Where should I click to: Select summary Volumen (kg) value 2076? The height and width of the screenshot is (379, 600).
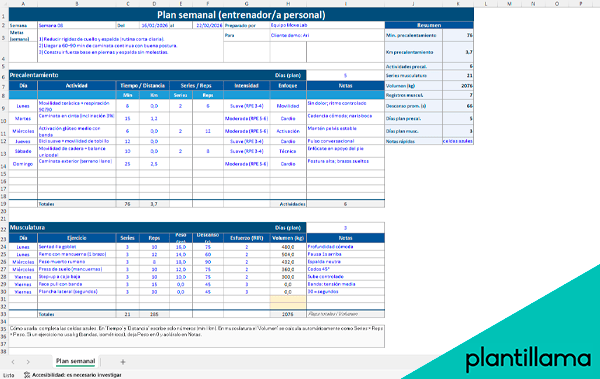pyautogui.click(x=458, y=86)
